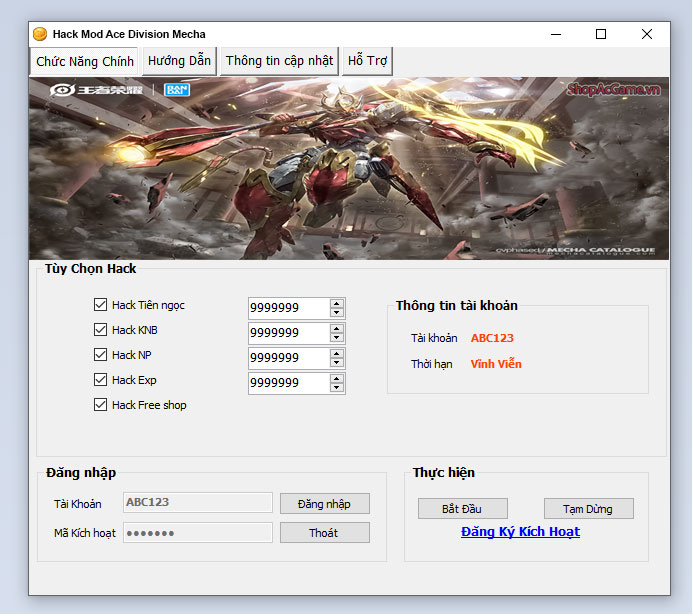Increase Hack Exp value with up arrow

[337, 379]
